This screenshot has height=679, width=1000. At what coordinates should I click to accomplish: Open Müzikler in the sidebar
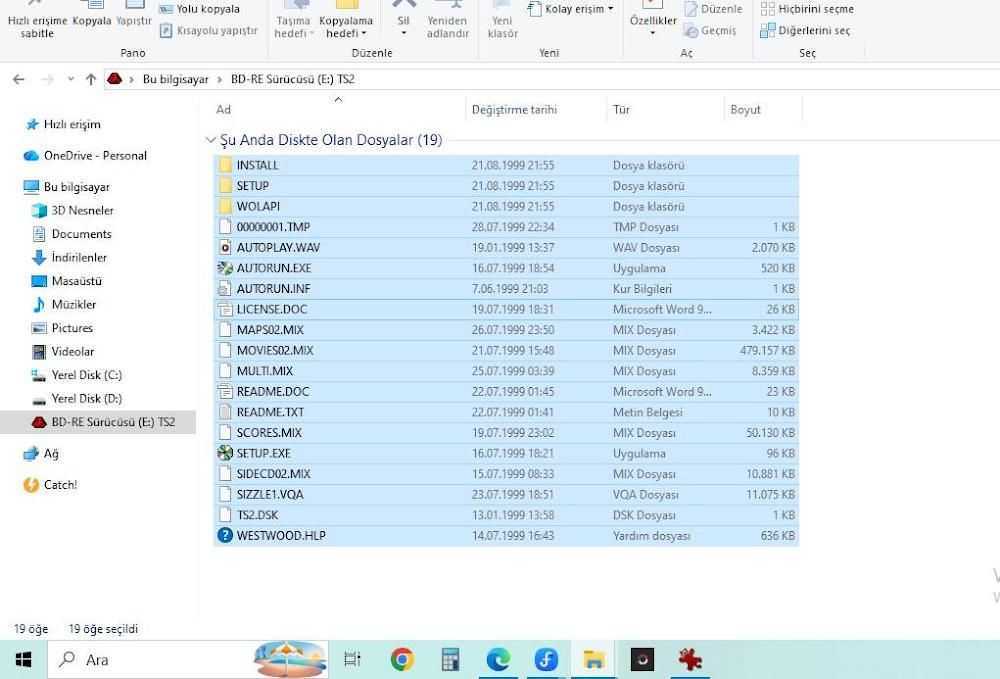pos(64,305)
